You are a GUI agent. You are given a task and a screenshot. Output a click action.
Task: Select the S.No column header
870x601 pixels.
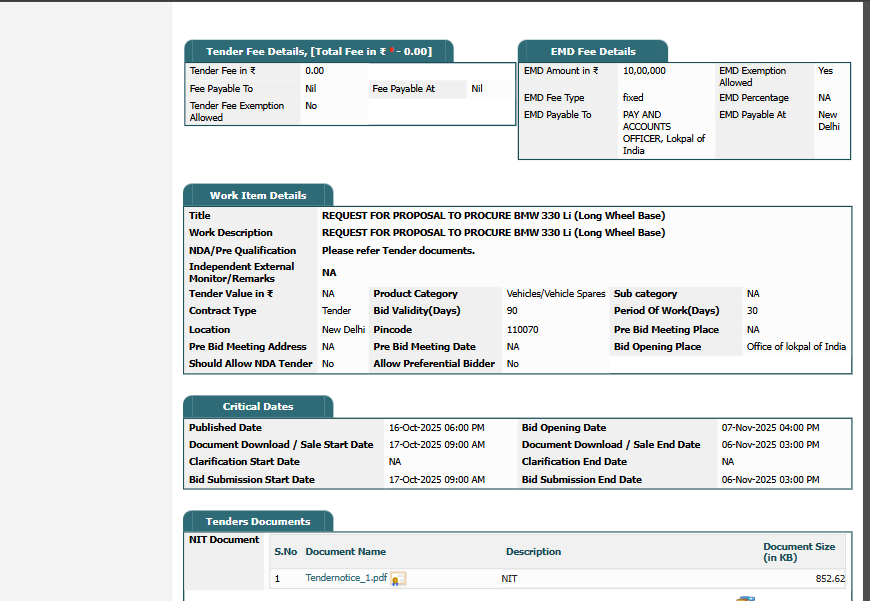pyautogui.click(x=286, y=552)
